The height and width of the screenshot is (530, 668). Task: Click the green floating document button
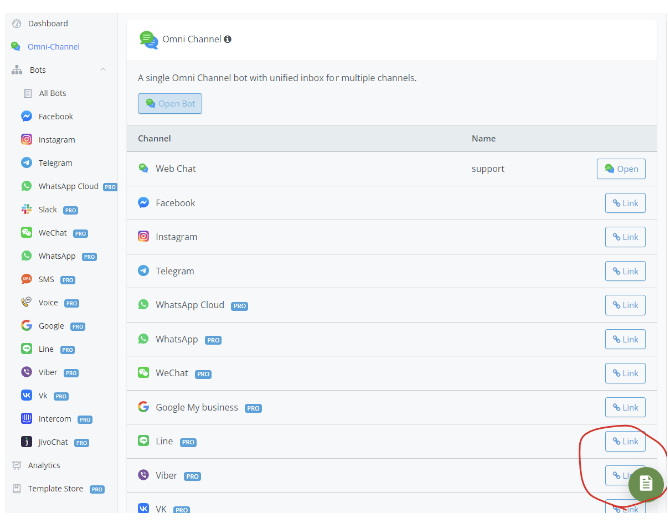(x=646, y=483)
